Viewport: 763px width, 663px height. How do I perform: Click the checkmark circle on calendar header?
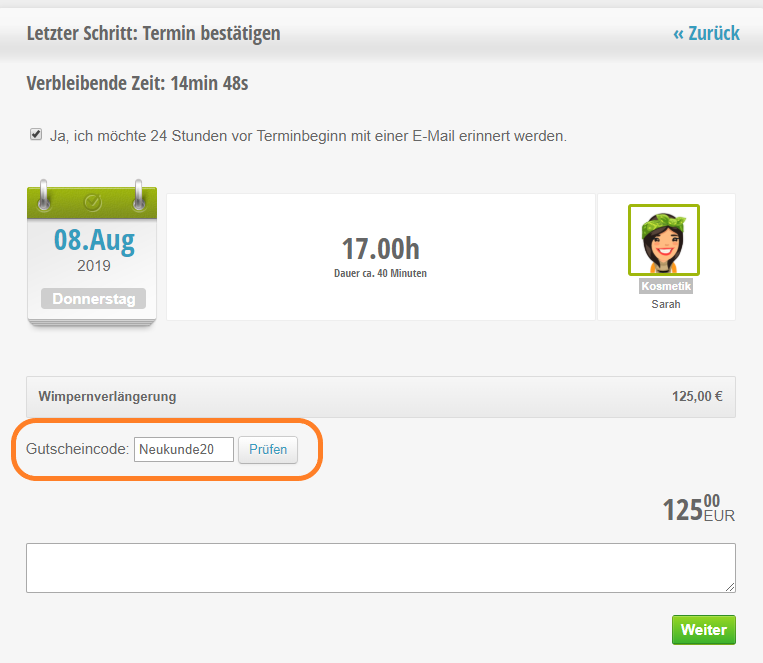point(92,202)
